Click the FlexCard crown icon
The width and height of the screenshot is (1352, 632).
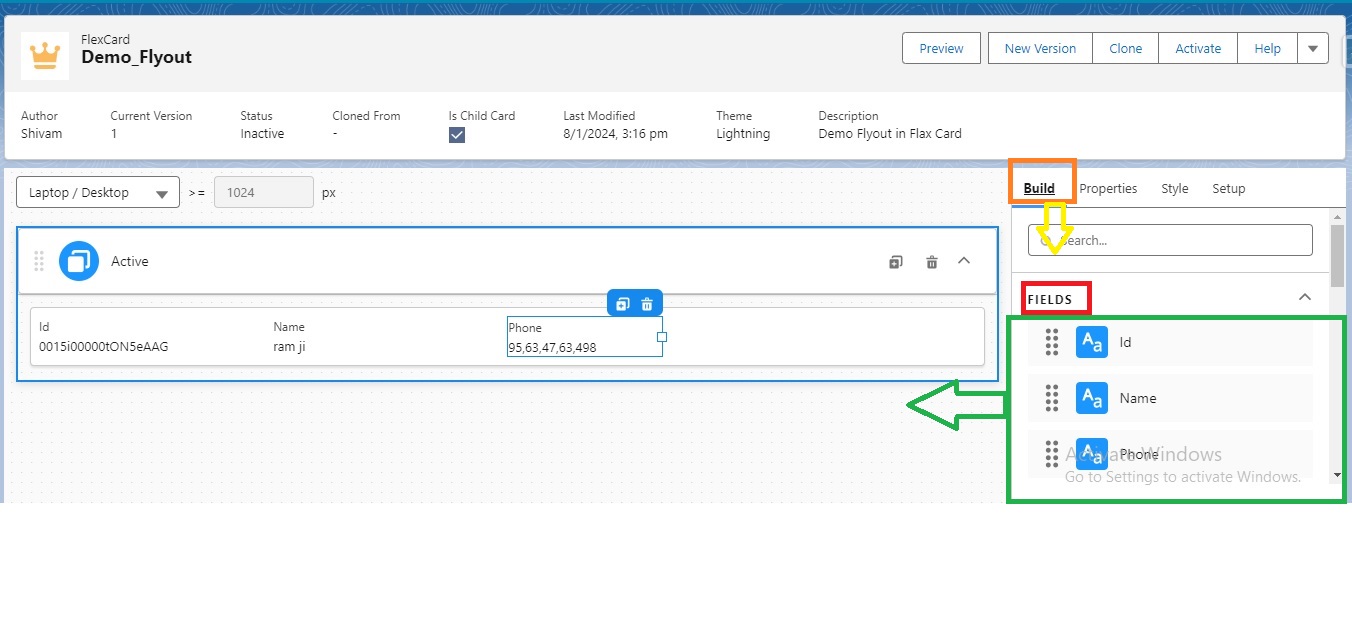pyautogui.click(x=45, y=56)
